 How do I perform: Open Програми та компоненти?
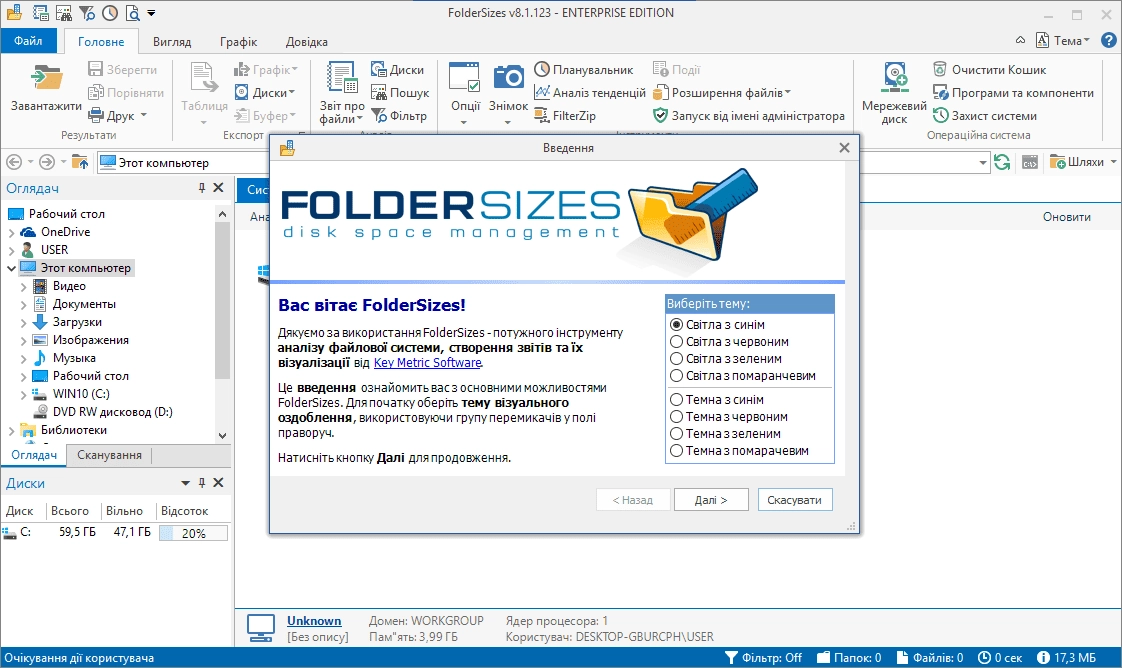tap(1013, 92)
